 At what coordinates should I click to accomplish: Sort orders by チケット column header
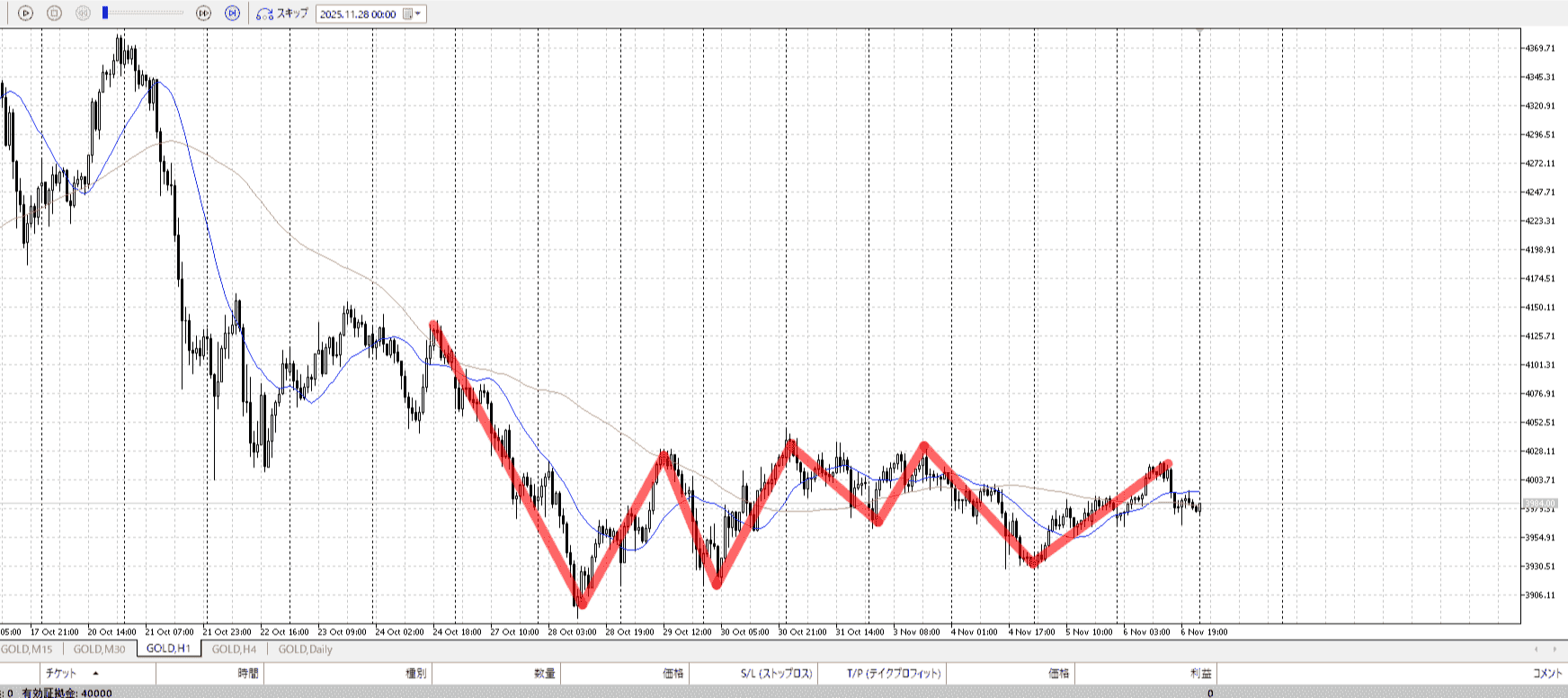point(61,673)
